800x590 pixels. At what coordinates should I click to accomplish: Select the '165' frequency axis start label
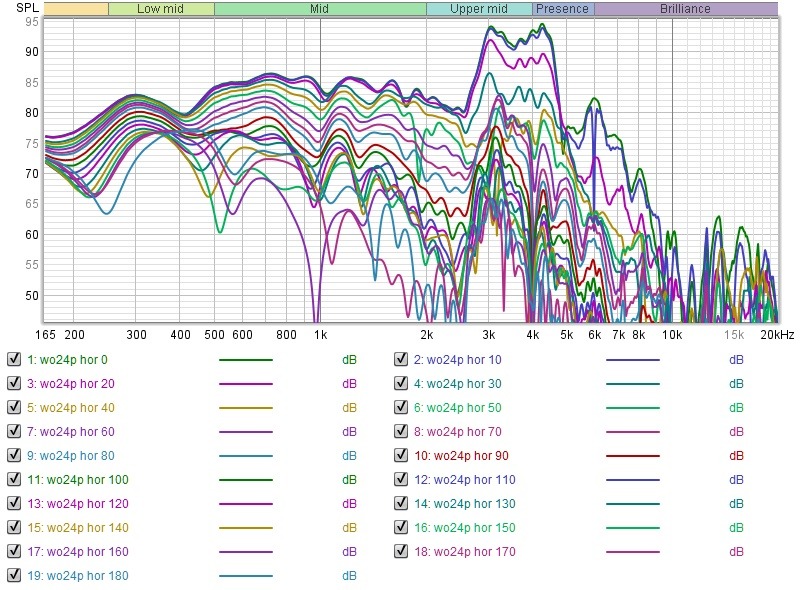click(x=45, y=335)
